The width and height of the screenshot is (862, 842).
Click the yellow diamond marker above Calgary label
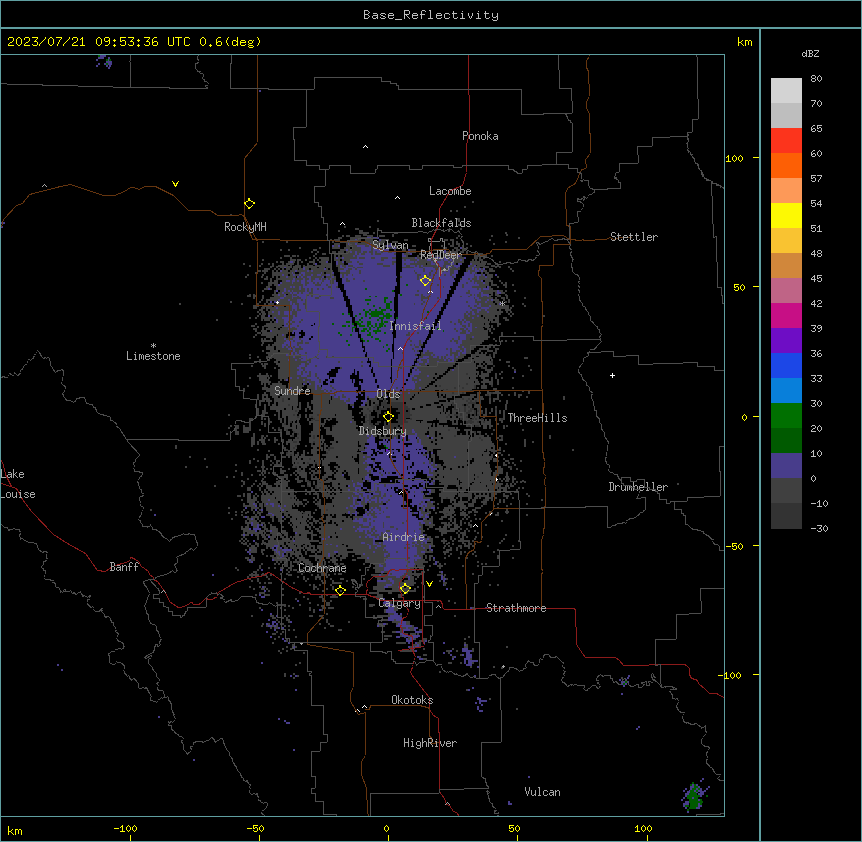[405, 589]
